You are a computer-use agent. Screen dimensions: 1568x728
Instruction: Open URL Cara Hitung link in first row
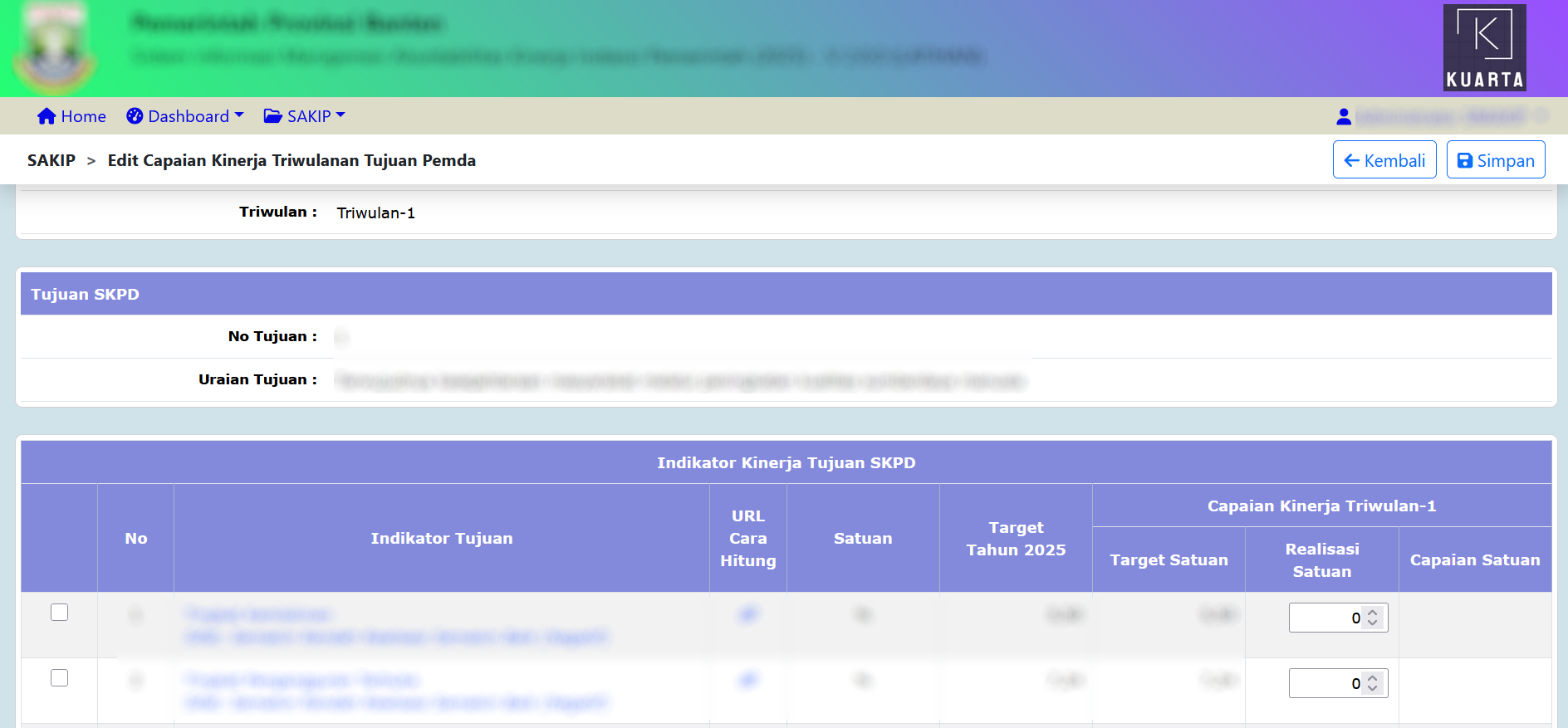pyautogui.click(x=748, y=615)
